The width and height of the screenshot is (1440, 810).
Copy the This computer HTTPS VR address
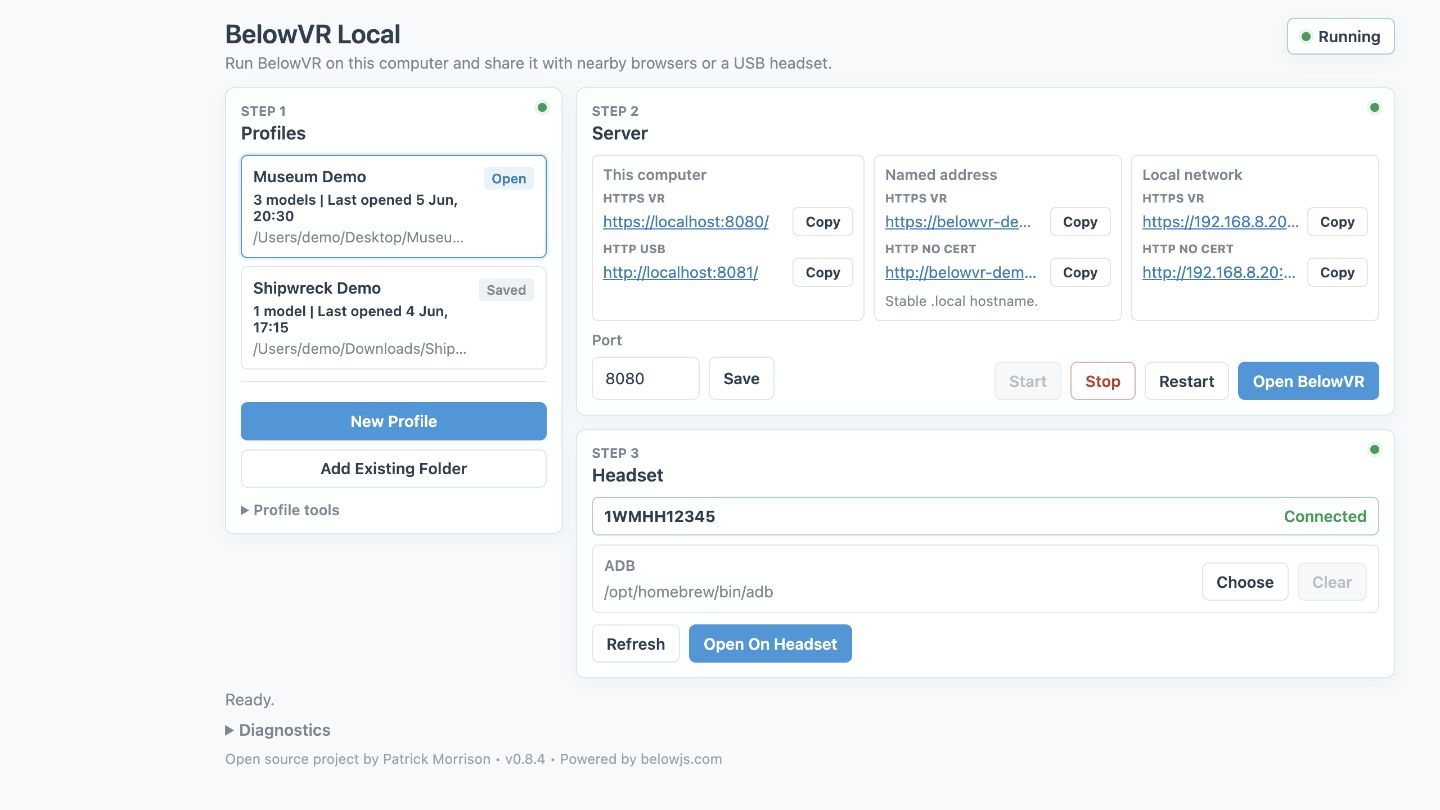pyautogui.click(x=822, y=222)
